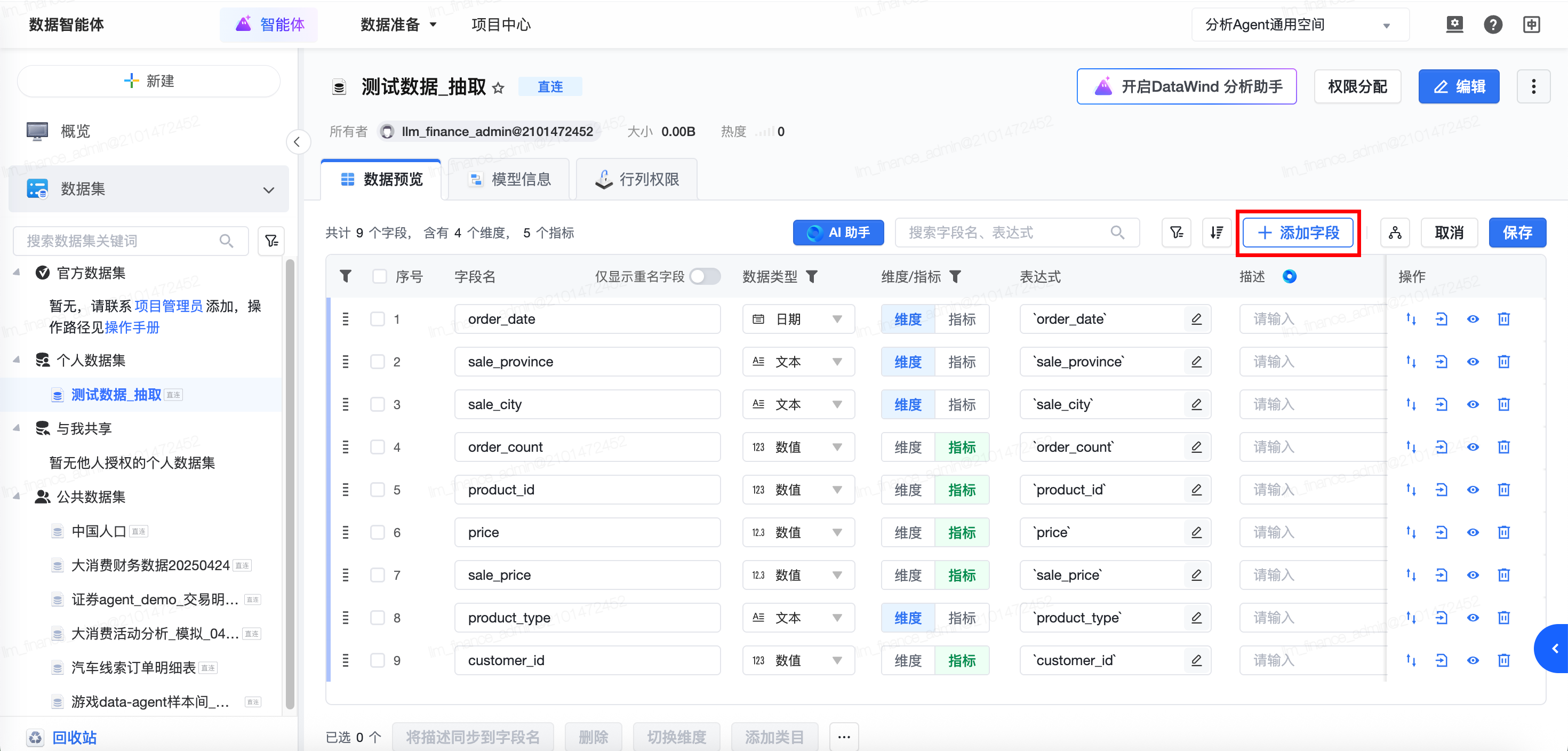Expand the blue side panel arrow
This screenshot has height=751, width=1568.
pos(1553,649)
